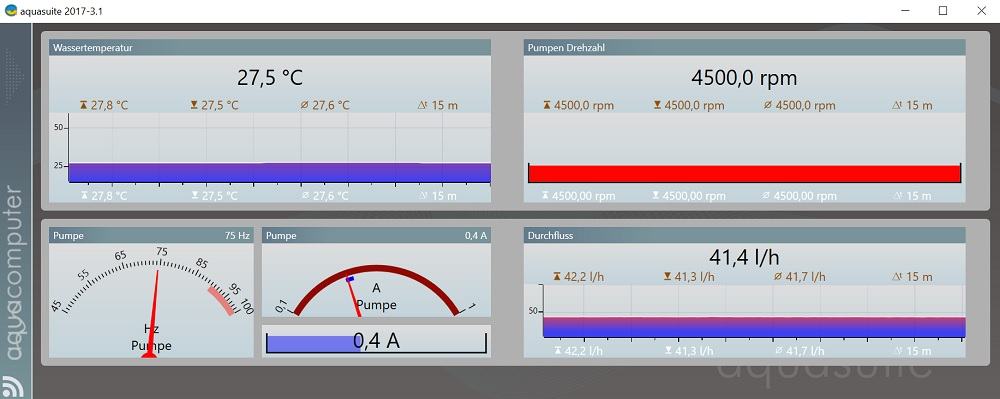The height and width of the screenshot is (399, 1000).
Task: Click the 75 Hz value in the Pumpe header
Action: coord(237,236)
